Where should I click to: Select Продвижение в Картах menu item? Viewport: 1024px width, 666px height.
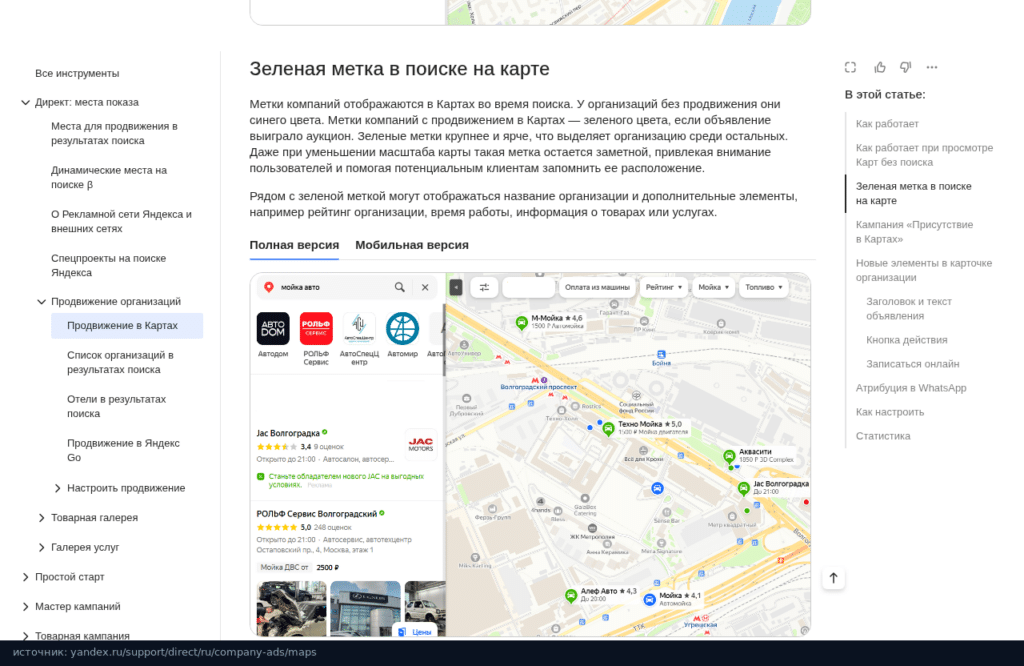point(127,326)
